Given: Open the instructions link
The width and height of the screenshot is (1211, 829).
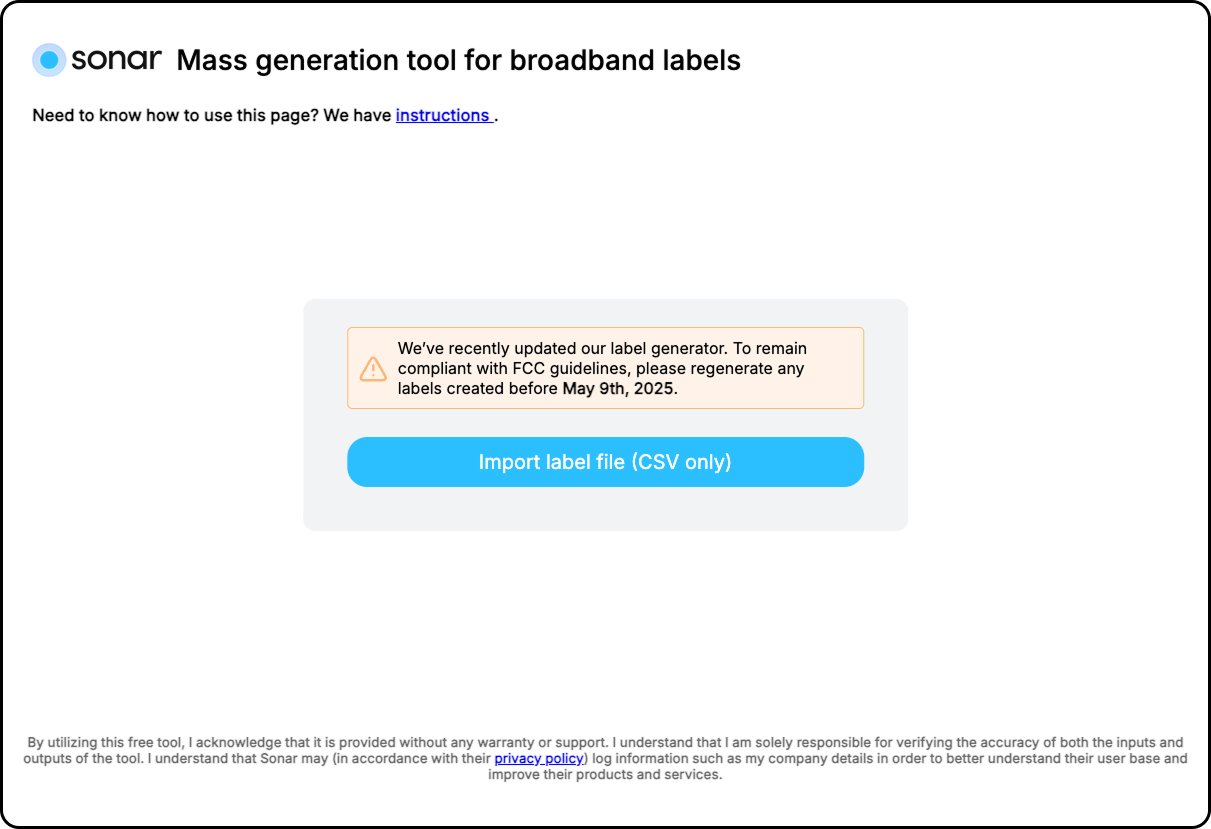Looking at the screenshot, I should [443, 115].
